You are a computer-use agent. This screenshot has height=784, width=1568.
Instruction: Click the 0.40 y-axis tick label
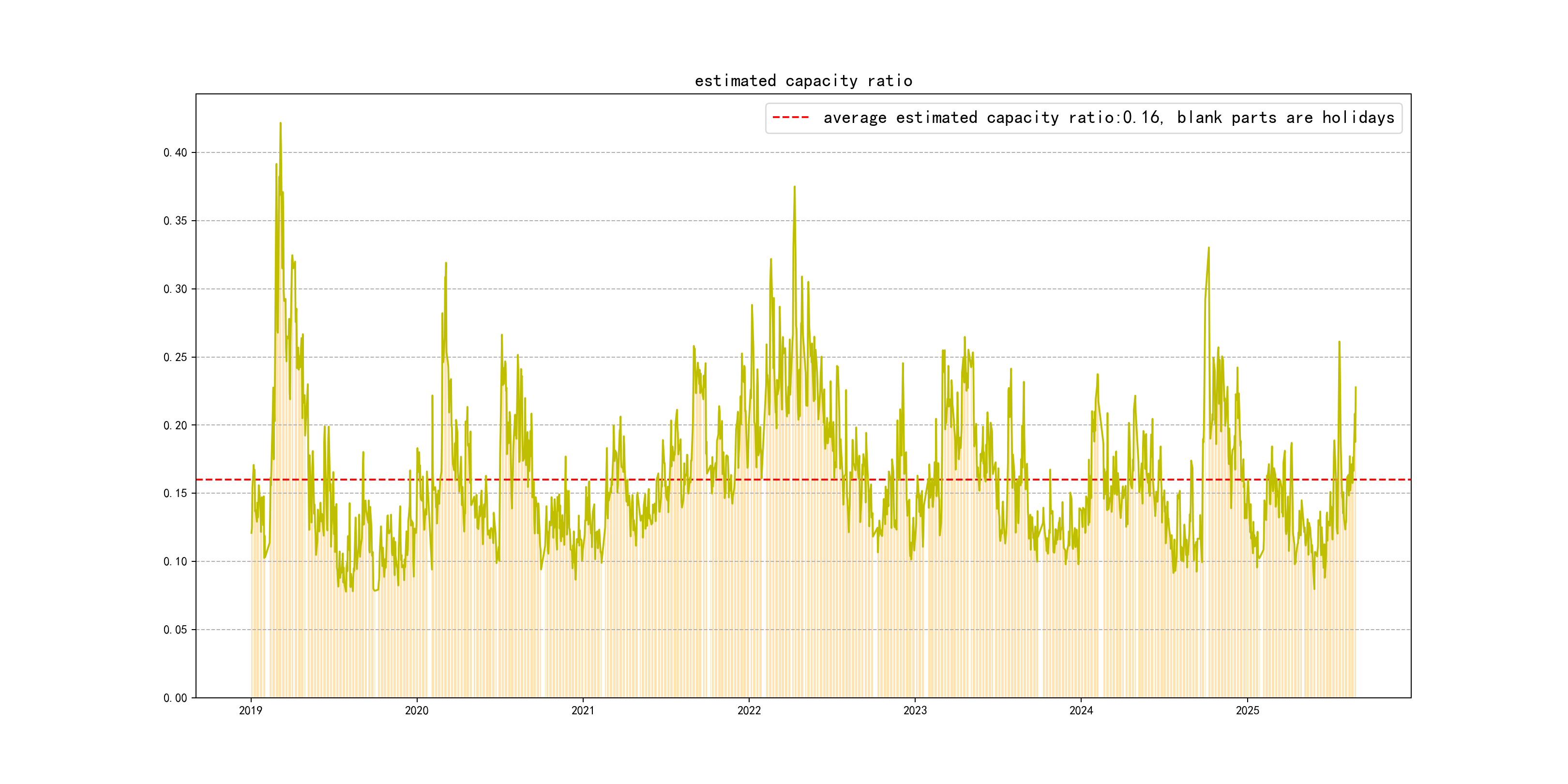175,153
